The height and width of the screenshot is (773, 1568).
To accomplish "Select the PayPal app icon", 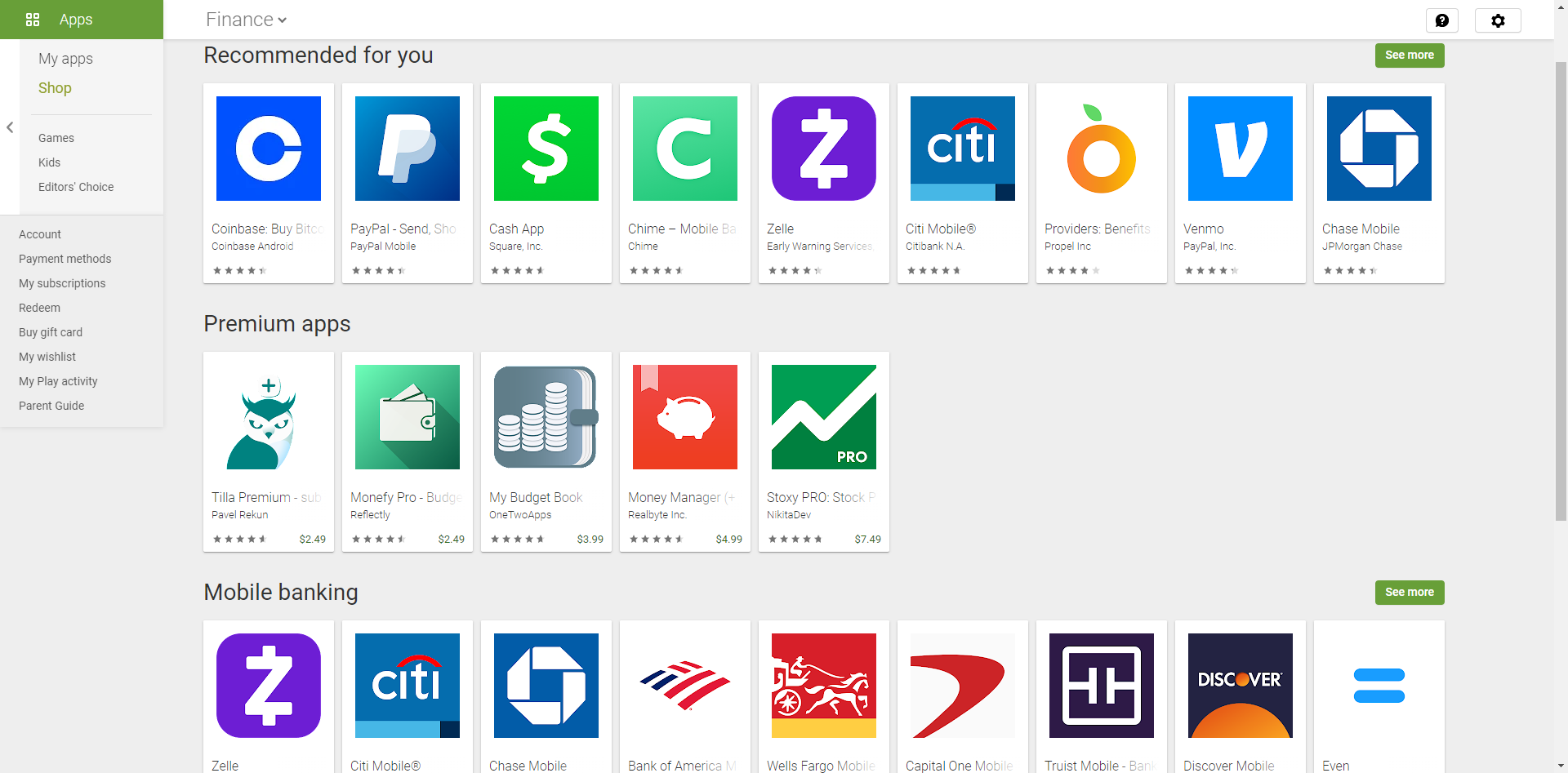I will pos(407,148).
